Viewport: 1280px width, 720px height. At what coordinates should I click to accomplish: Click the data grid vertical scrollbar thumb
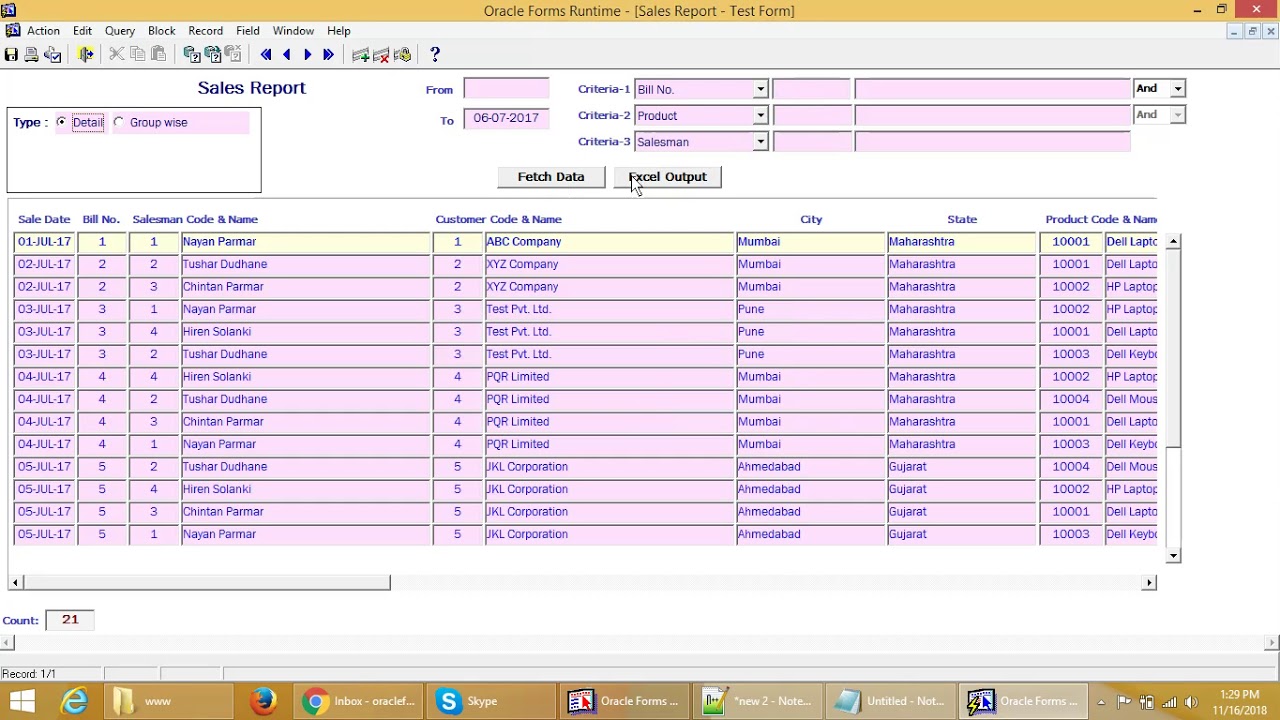coord(1173,348)
